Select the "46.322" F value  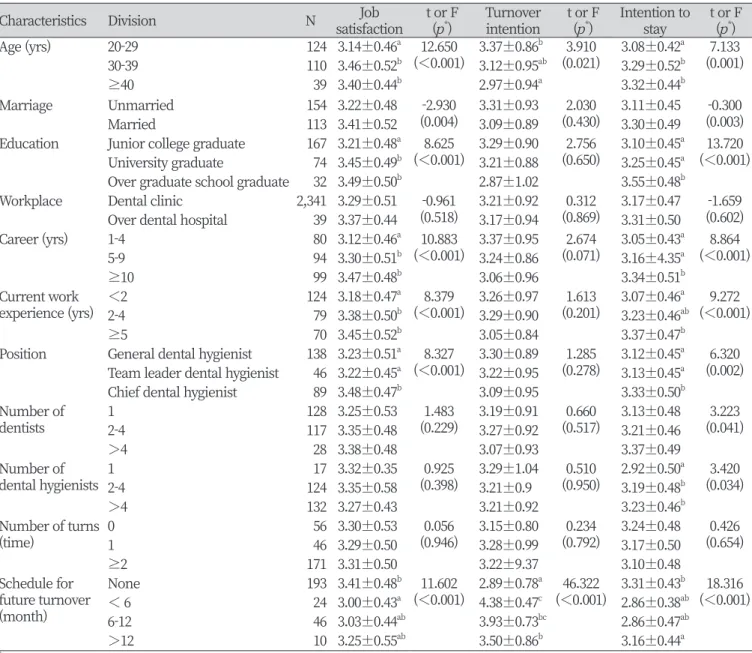pyautogui.click(x=581, y=583)
